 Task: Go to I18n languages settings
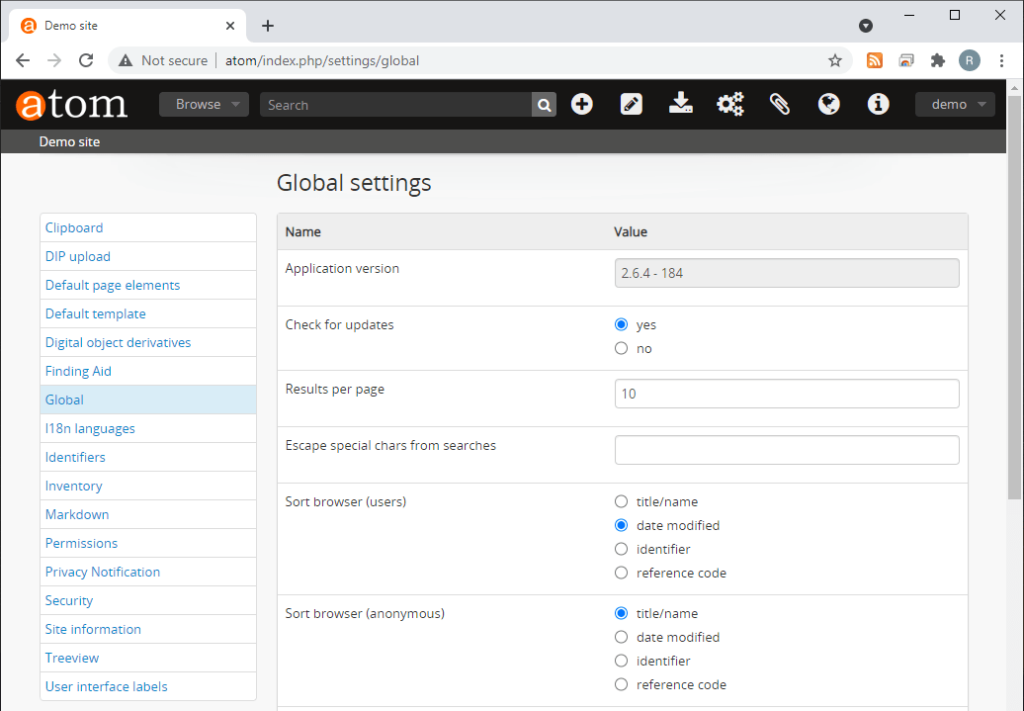tap(148, 428)
